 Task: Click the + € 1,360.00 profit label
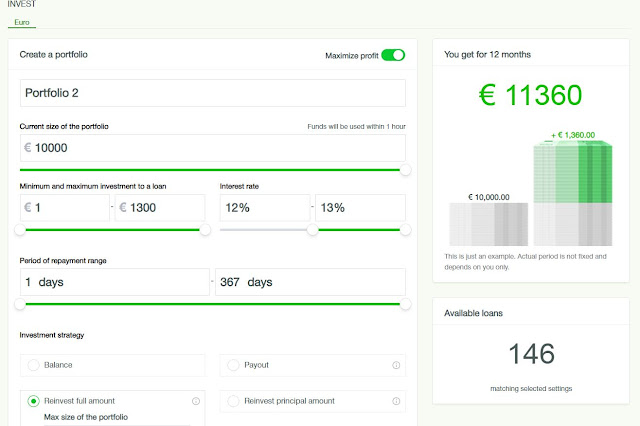click(573, 135)
